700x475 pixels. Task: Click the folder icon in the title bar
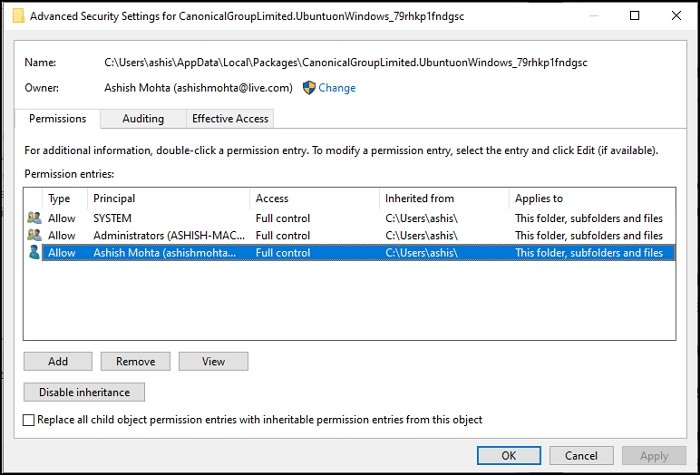pos(18,16)
